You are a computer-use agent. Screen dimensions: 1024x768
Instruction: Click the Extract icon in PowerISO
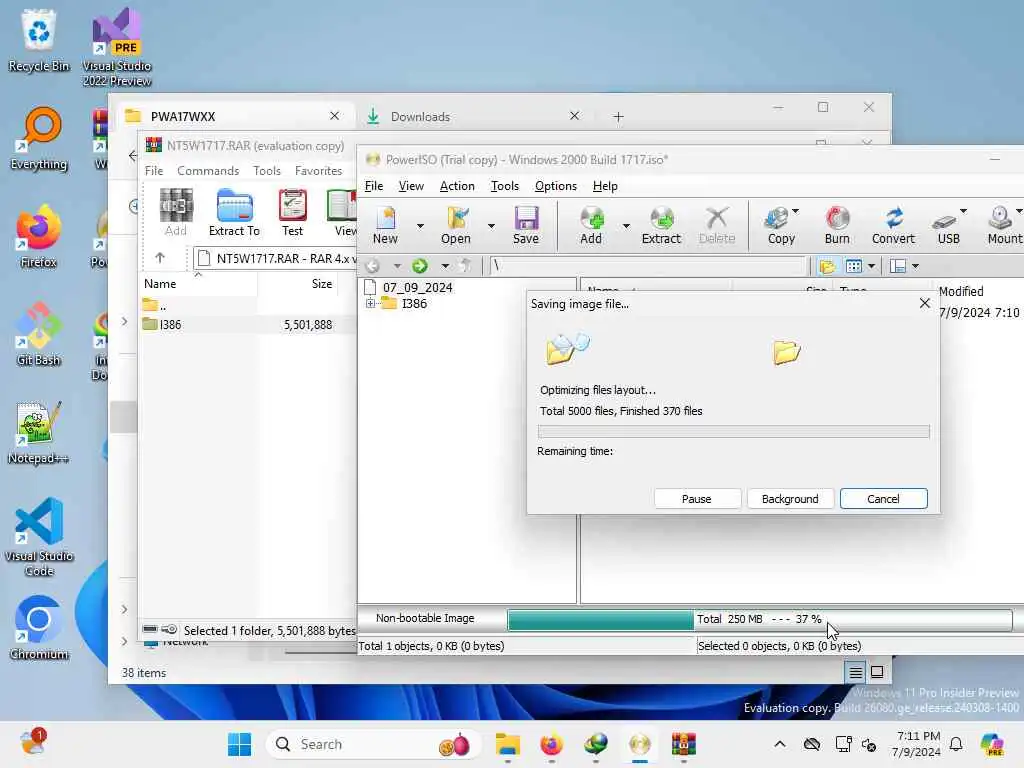pyautogui.click(x=661, y=225)
